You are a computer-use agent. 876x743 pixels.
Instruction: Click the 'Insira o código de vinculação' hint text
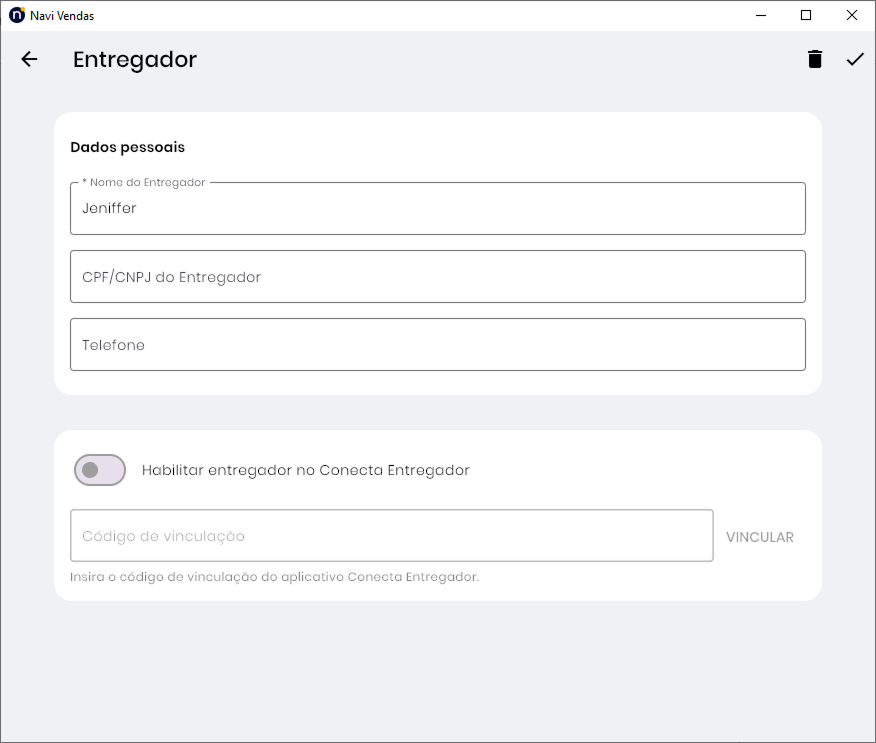(x=274, y=577)
